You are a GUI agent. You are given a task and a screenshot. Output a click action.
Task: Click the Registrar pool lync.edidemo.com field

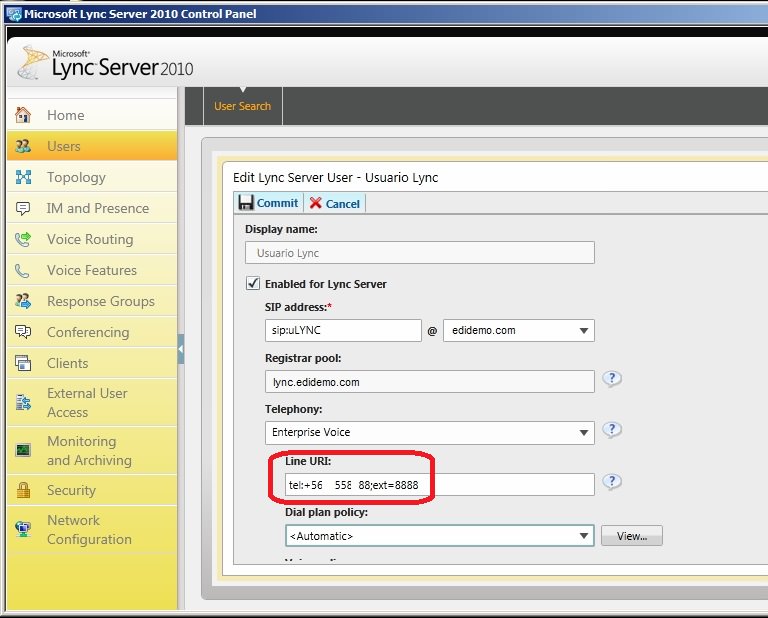click(x=430, y=381)
